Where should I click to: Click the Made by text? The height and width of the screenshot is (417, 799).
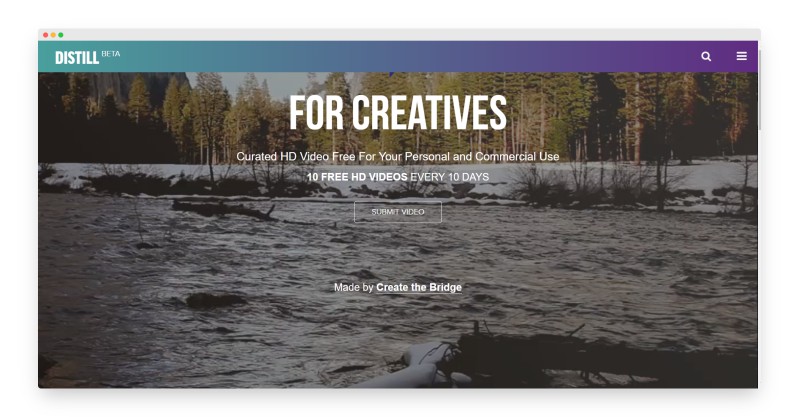coord(354,288)
